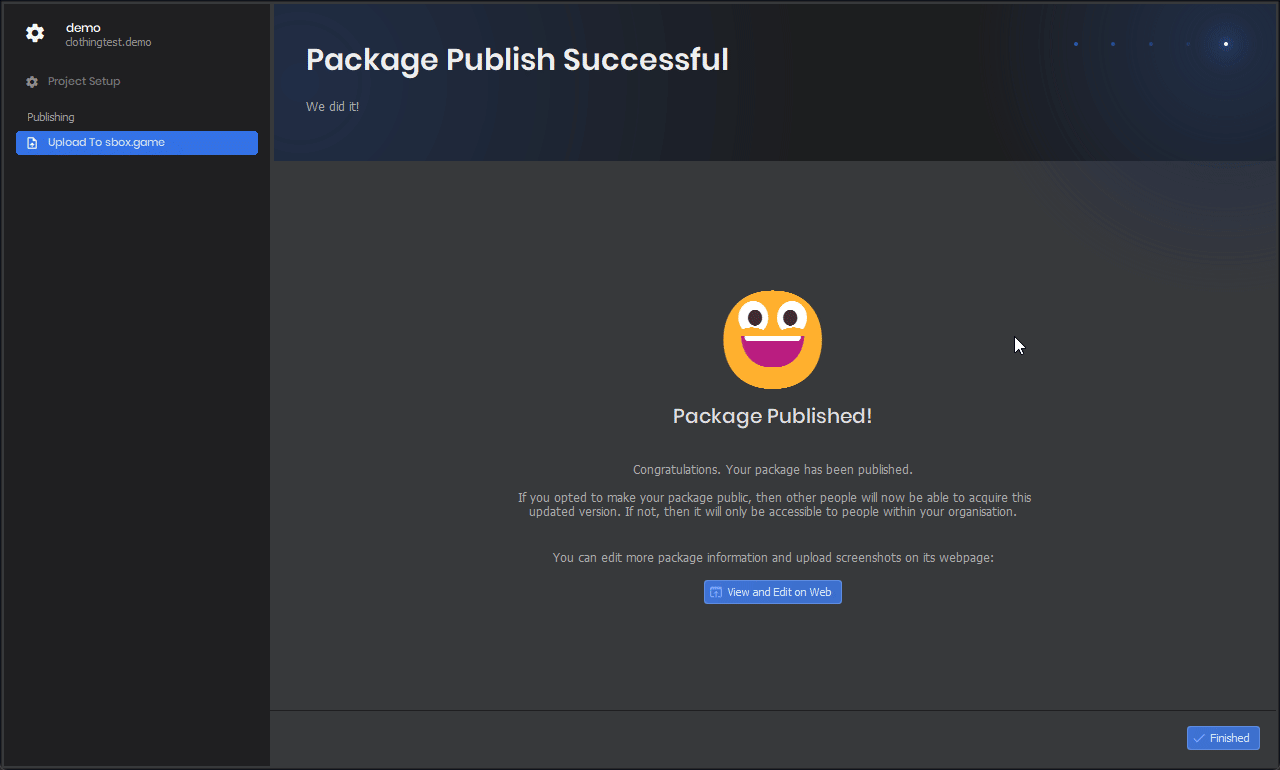Image resolution: width=1280 pixels, height=770 pixels.
Task: Select Upload To sbox.game in sidebar
Action: [x=106, y=143]
